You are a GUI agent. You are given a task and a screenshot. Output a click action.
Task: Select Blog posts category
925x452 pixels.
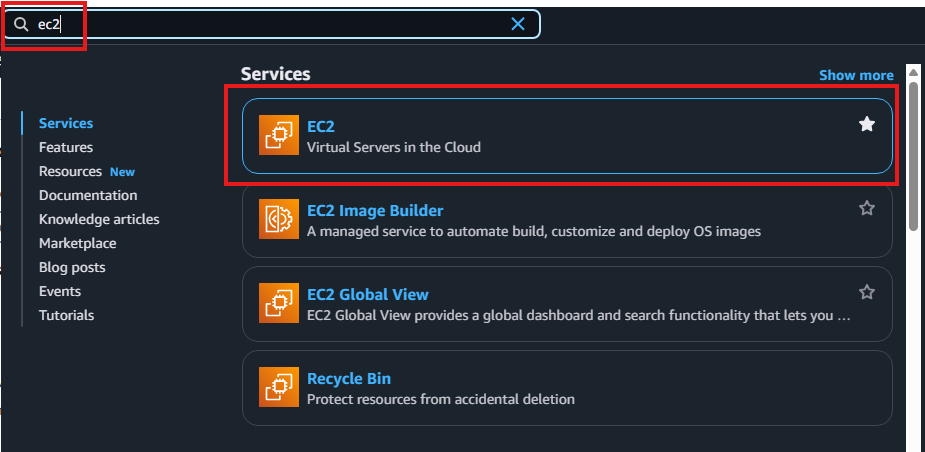(x=72, y=267)
